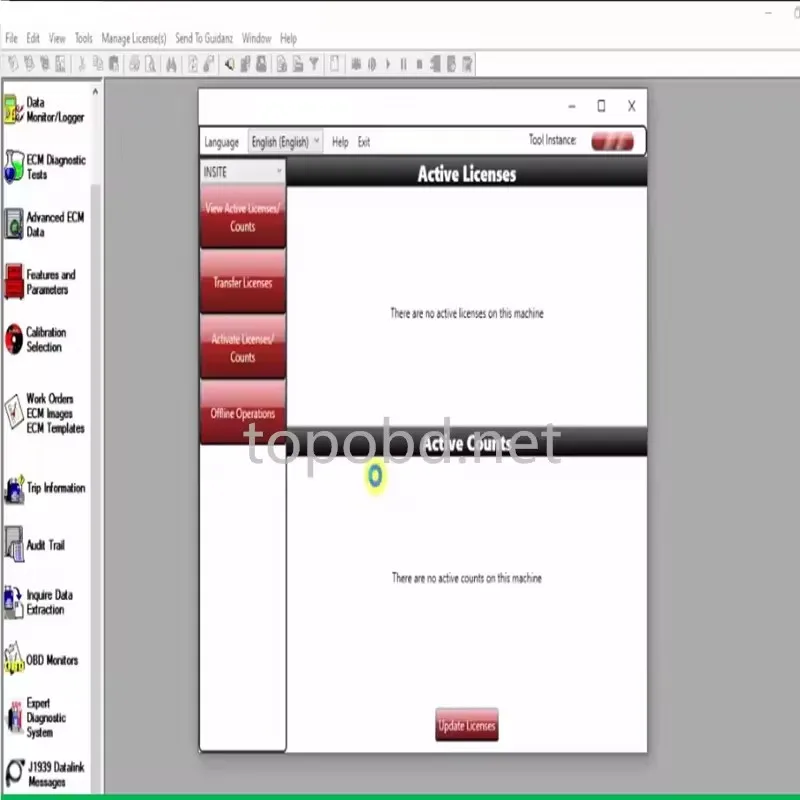This screenshot has height=800, width=800.
Task: Open the English (English) language selector
Action: pyautogui.click(x=285, y=141)
